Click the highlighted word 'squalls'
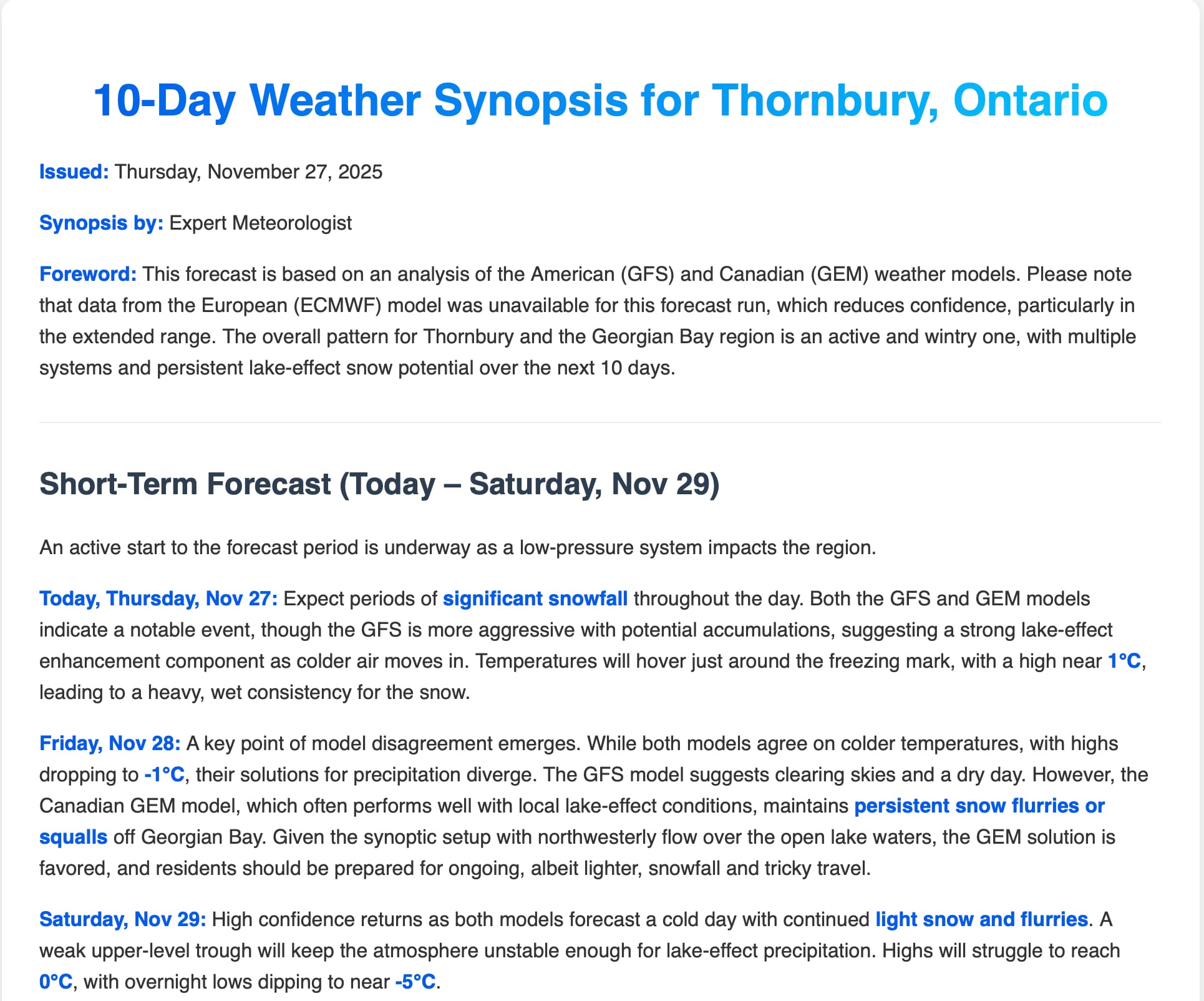The height and width of the screenshot is (1001, 1204). (73, 837)
